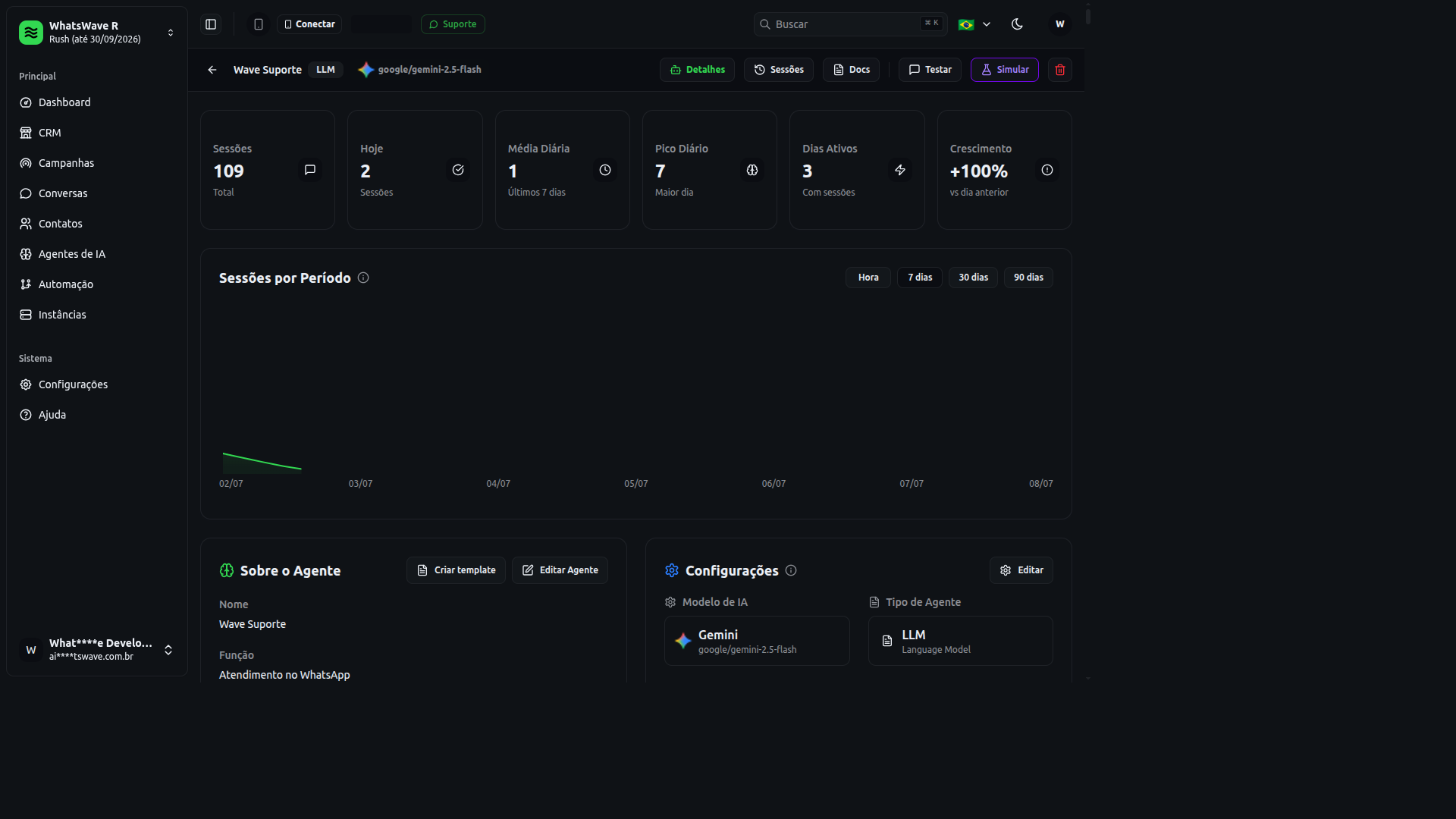Viewport: 1456px width, 819px height.
Task: Toggle dark mode with the moon icon
Action: coord(1018,24)
